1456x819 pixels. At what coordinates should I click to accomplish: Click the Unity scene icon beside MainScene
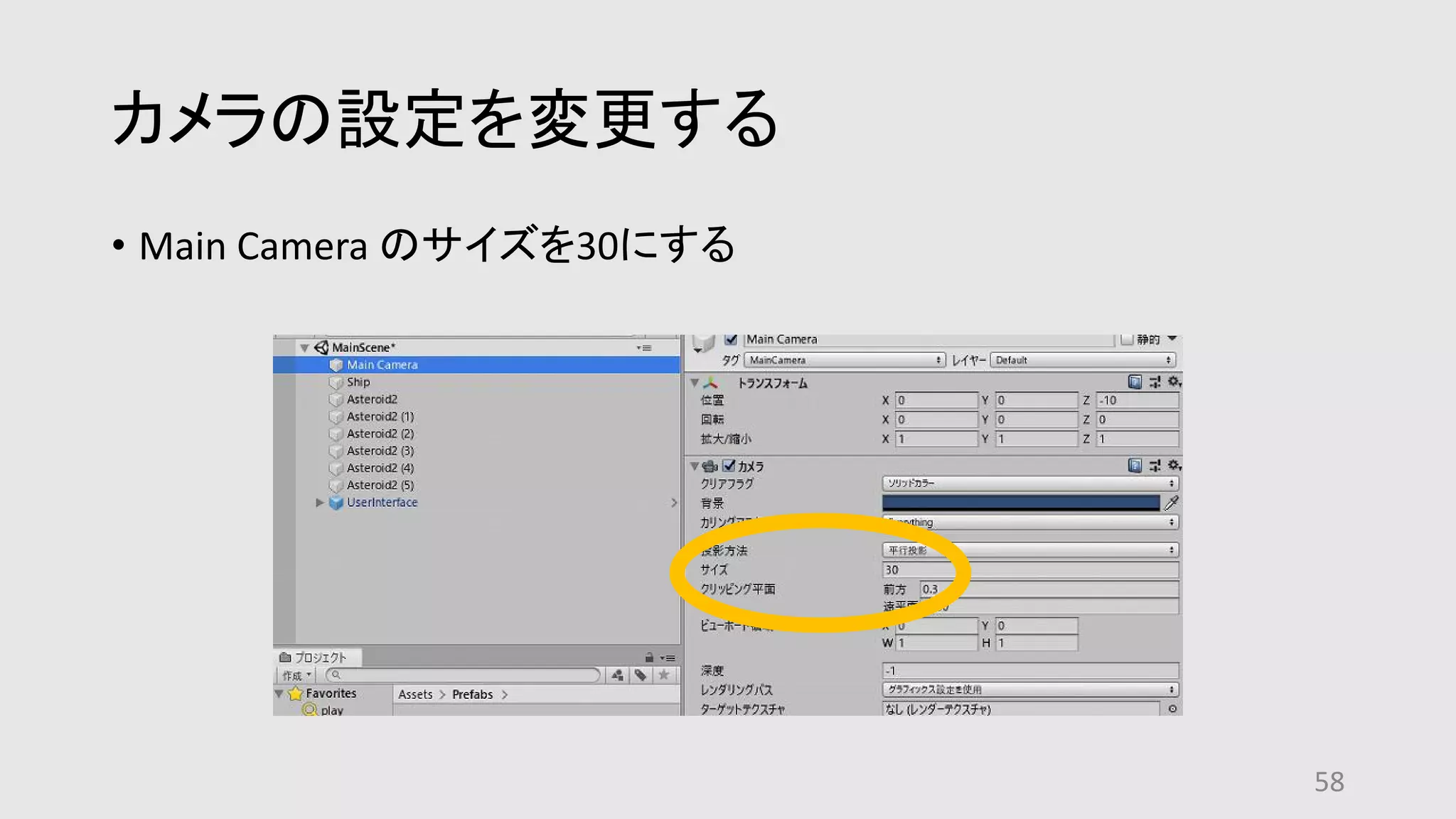coord(321,347)
